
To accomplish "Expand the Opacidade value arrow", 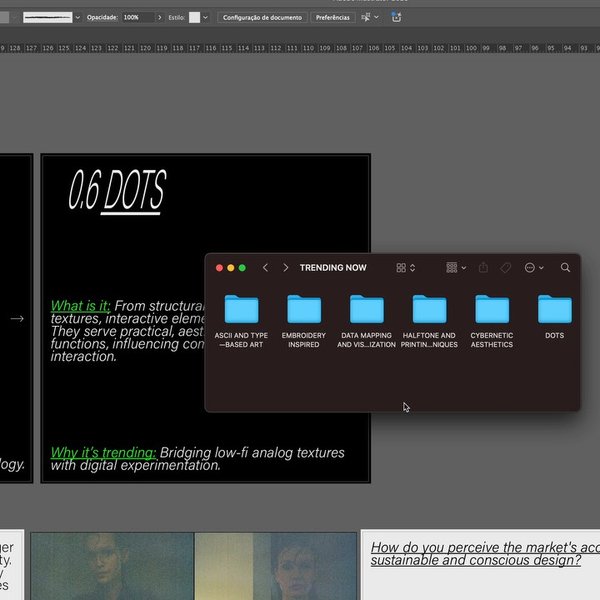I will point(160,17).
